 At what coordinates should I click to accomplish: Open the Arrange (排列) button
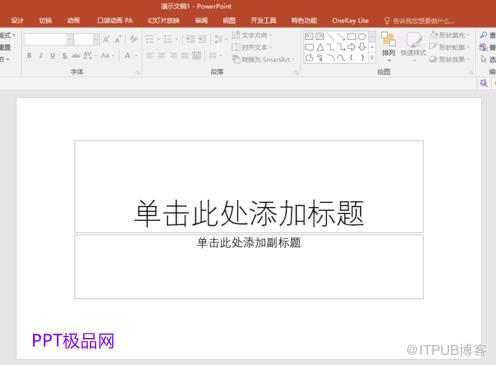point(388,46)
